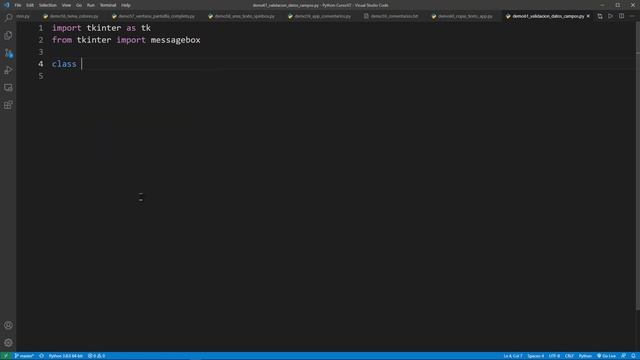Click the editor vertical scrollbar
The width and height of the screenshot is (640, 360).
638,167
